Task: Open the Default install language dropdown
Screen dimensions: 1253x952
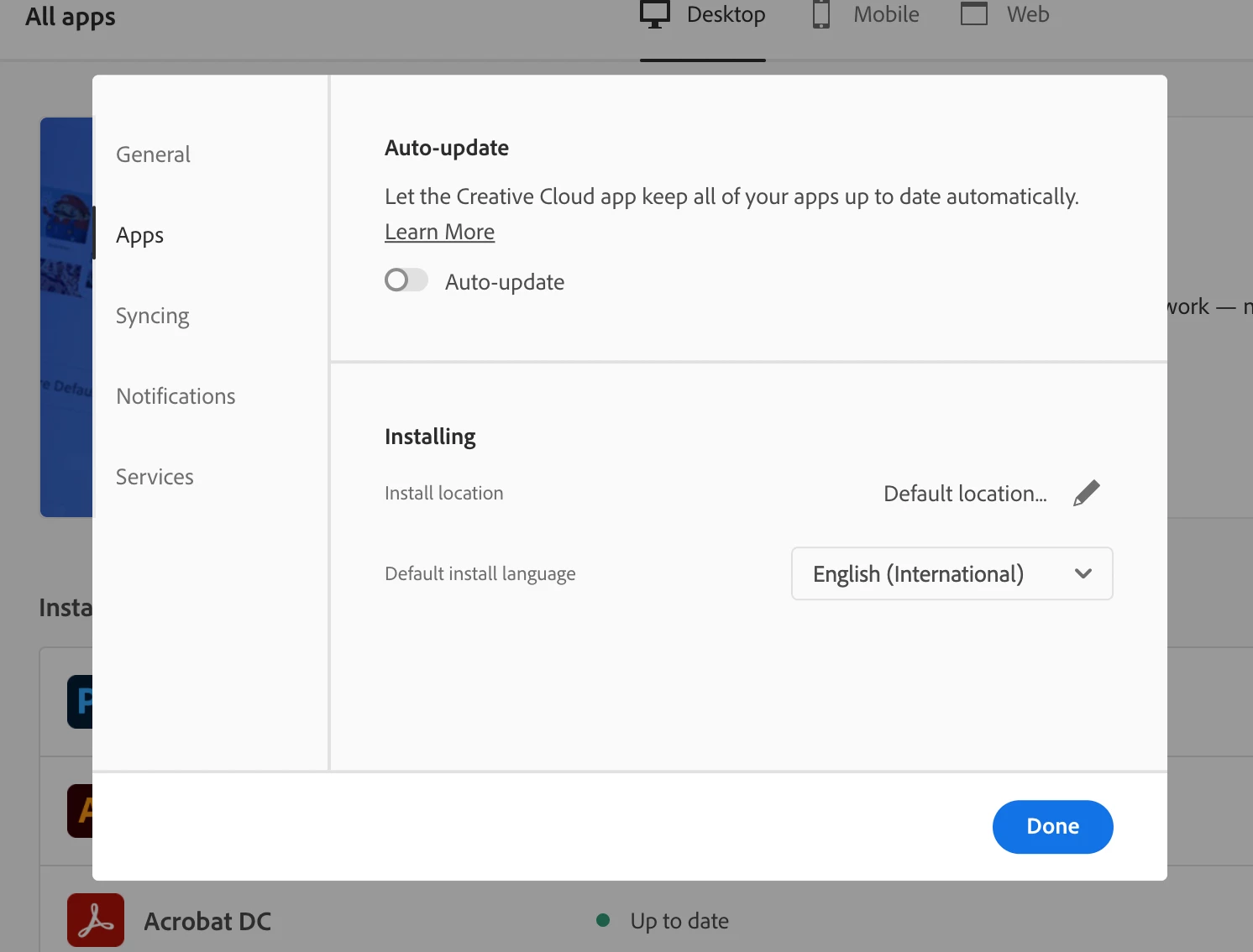Action: click(x=952, y=573)
